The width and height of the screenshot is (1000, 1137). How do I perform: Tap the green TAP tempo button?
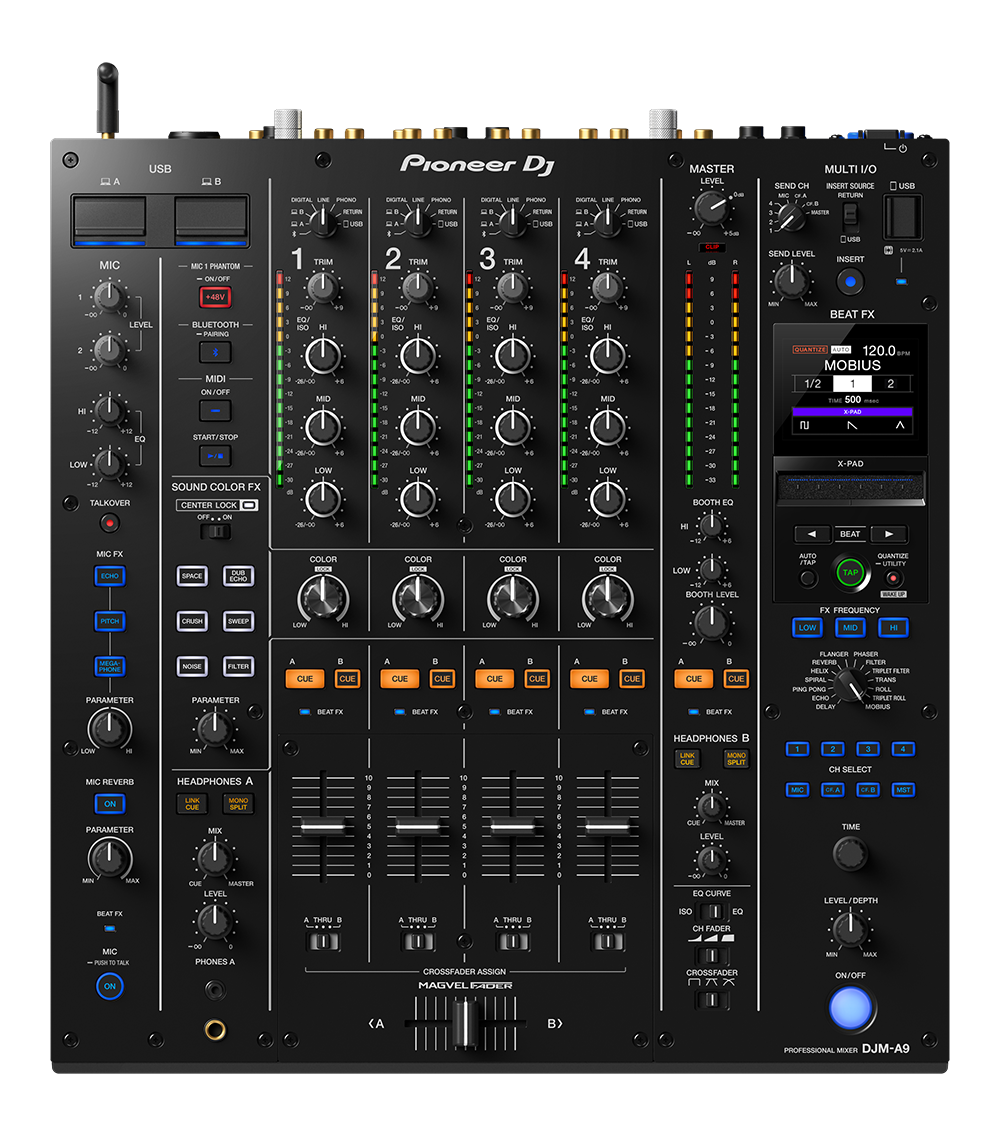pyautogui.click(x=850, y=573)
